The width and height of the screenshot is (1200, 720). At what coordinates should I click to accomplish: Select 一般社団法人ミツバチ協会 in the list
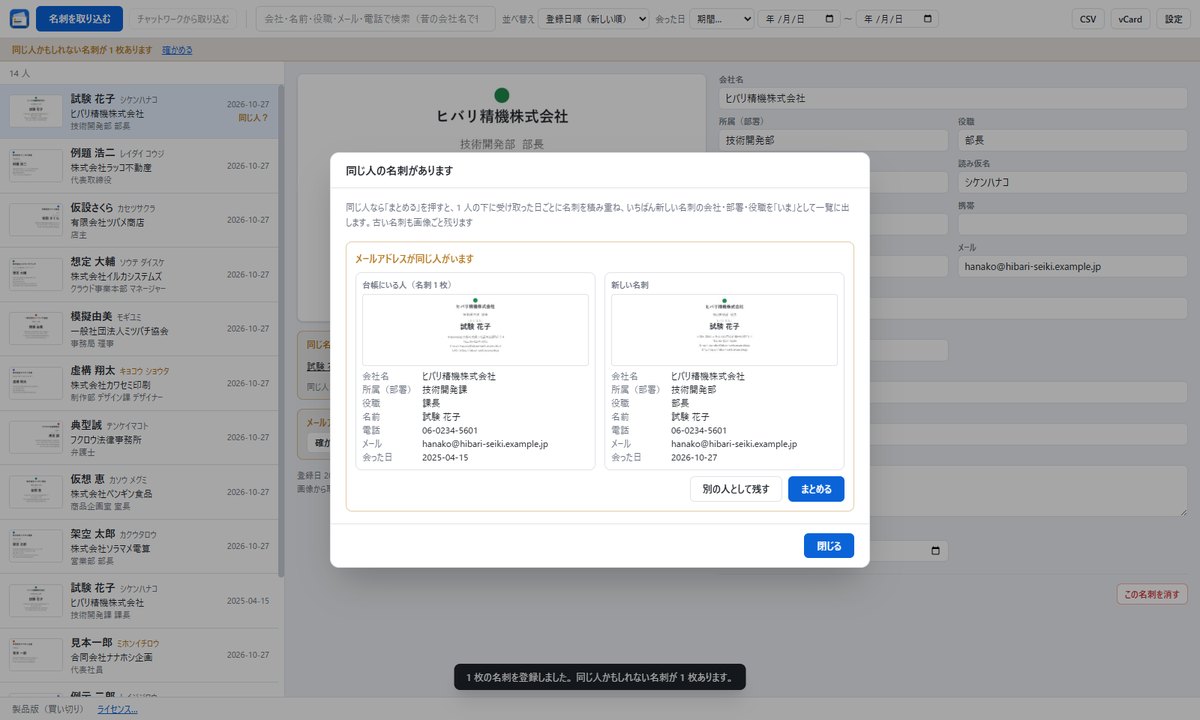tap(119, 331)
